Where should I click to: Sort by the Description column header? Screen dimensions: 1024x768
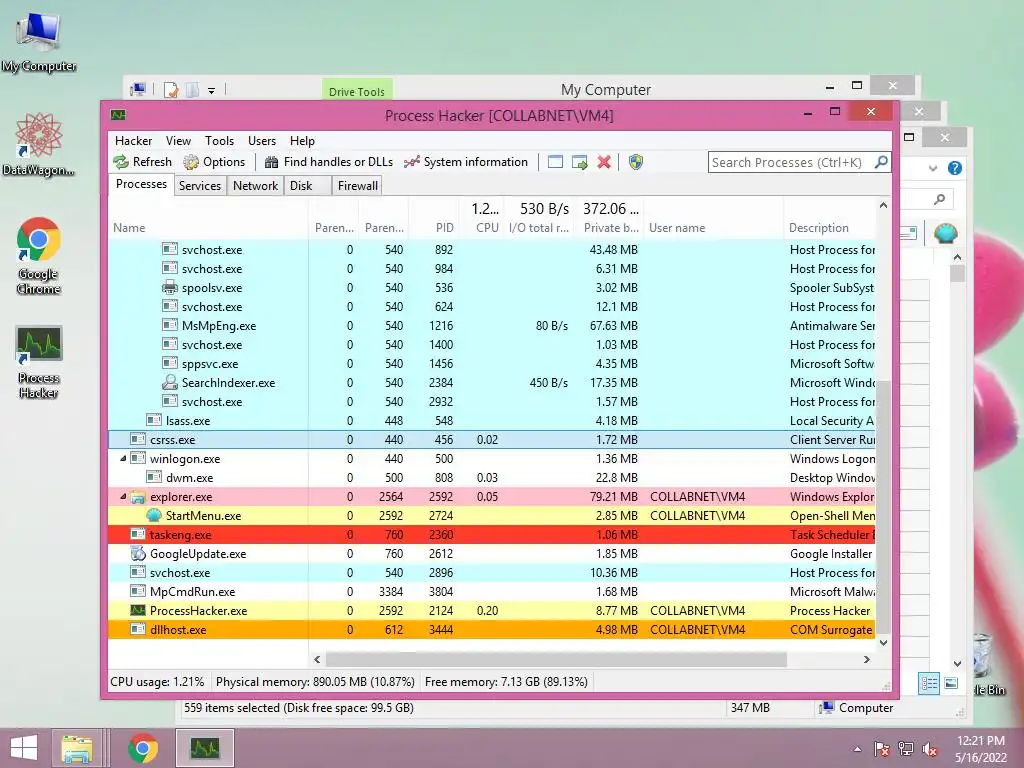829,228
